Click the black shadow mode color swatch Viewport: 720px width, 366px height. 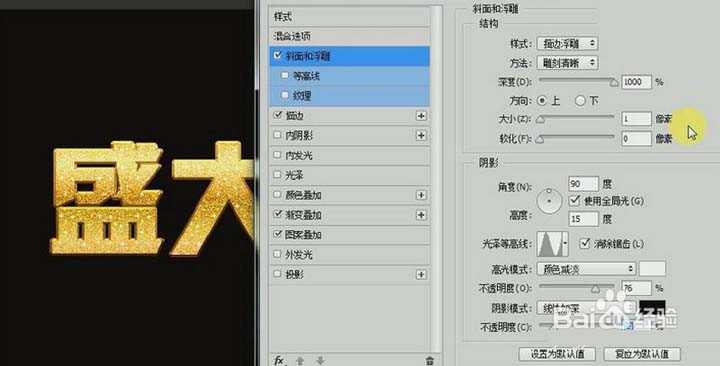tap(652, 307)
